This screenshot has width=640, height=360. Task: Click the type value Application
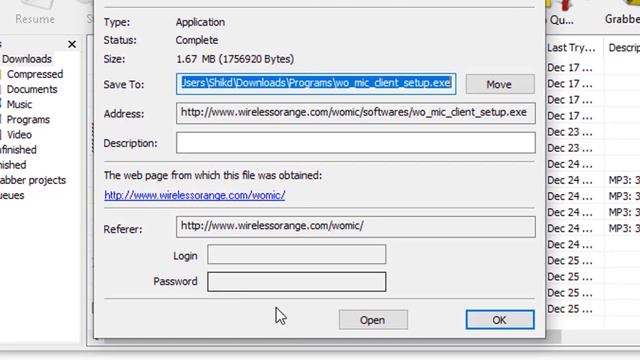tap(200, 22)
